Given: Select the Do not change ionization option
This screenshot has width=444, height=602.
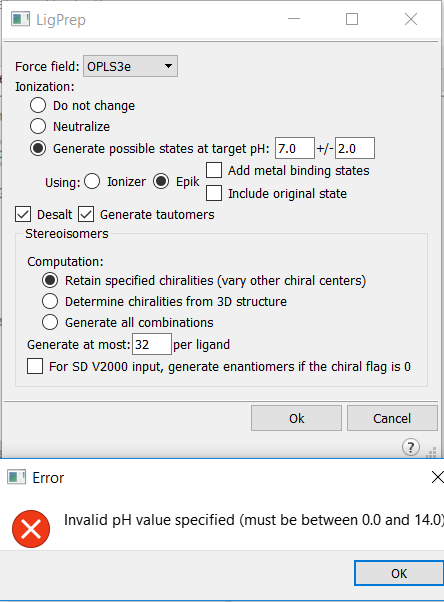Looking at the screenshot, I should pyautogui.click(x=38, y=105).
